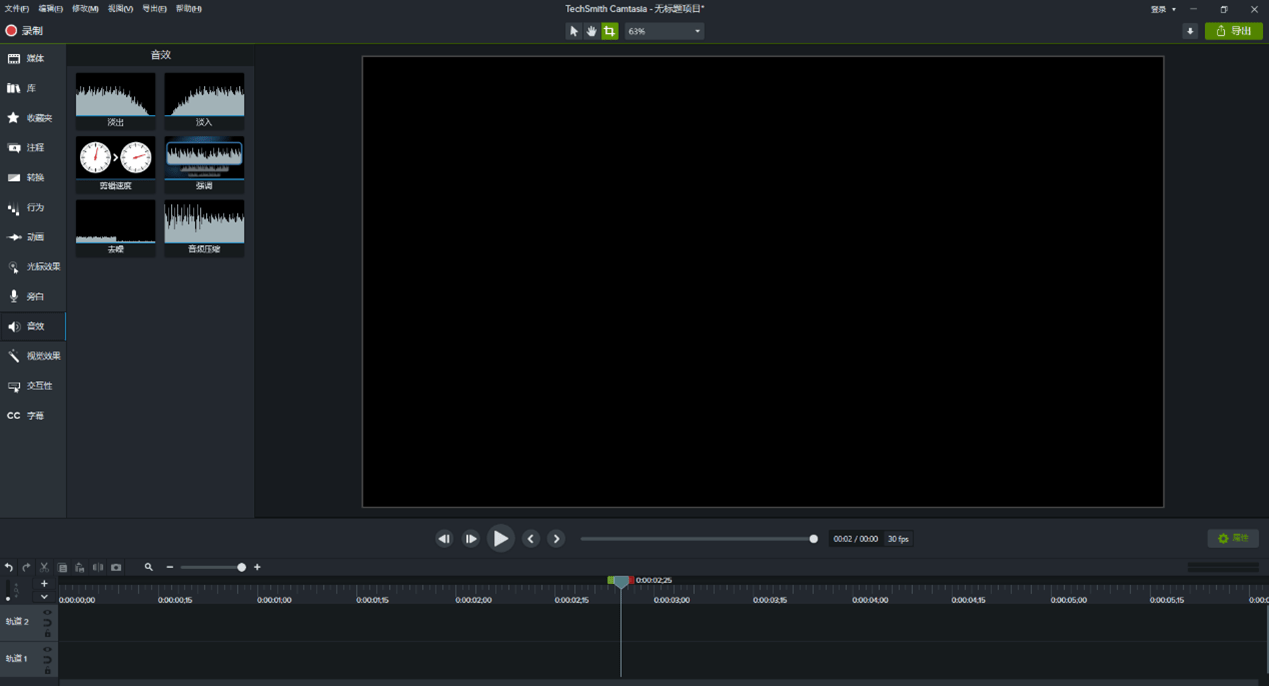Select the 去噪 noise removal effect
The image size is (1269, 686).
(116, 228)
